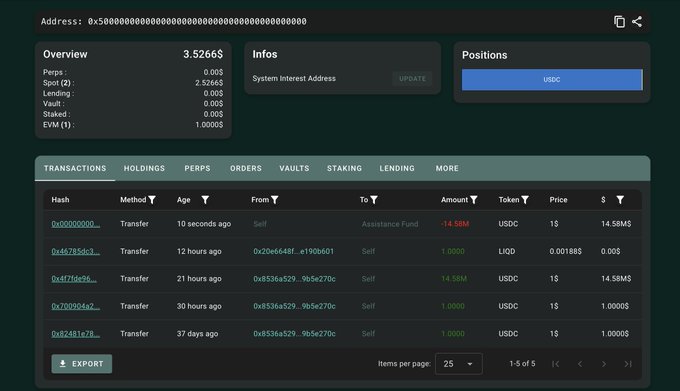Screen dimensions: 680x391
Task: Click the blue USDC position bar
Action: [552, 80]
